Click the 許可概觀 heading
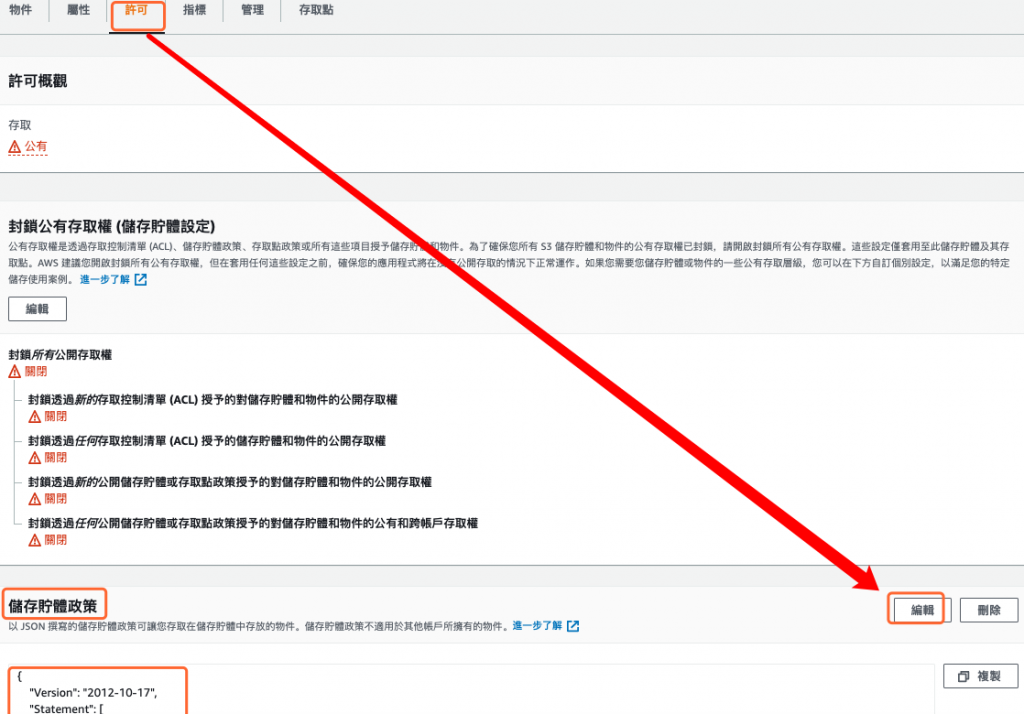 tap(37, 81)
